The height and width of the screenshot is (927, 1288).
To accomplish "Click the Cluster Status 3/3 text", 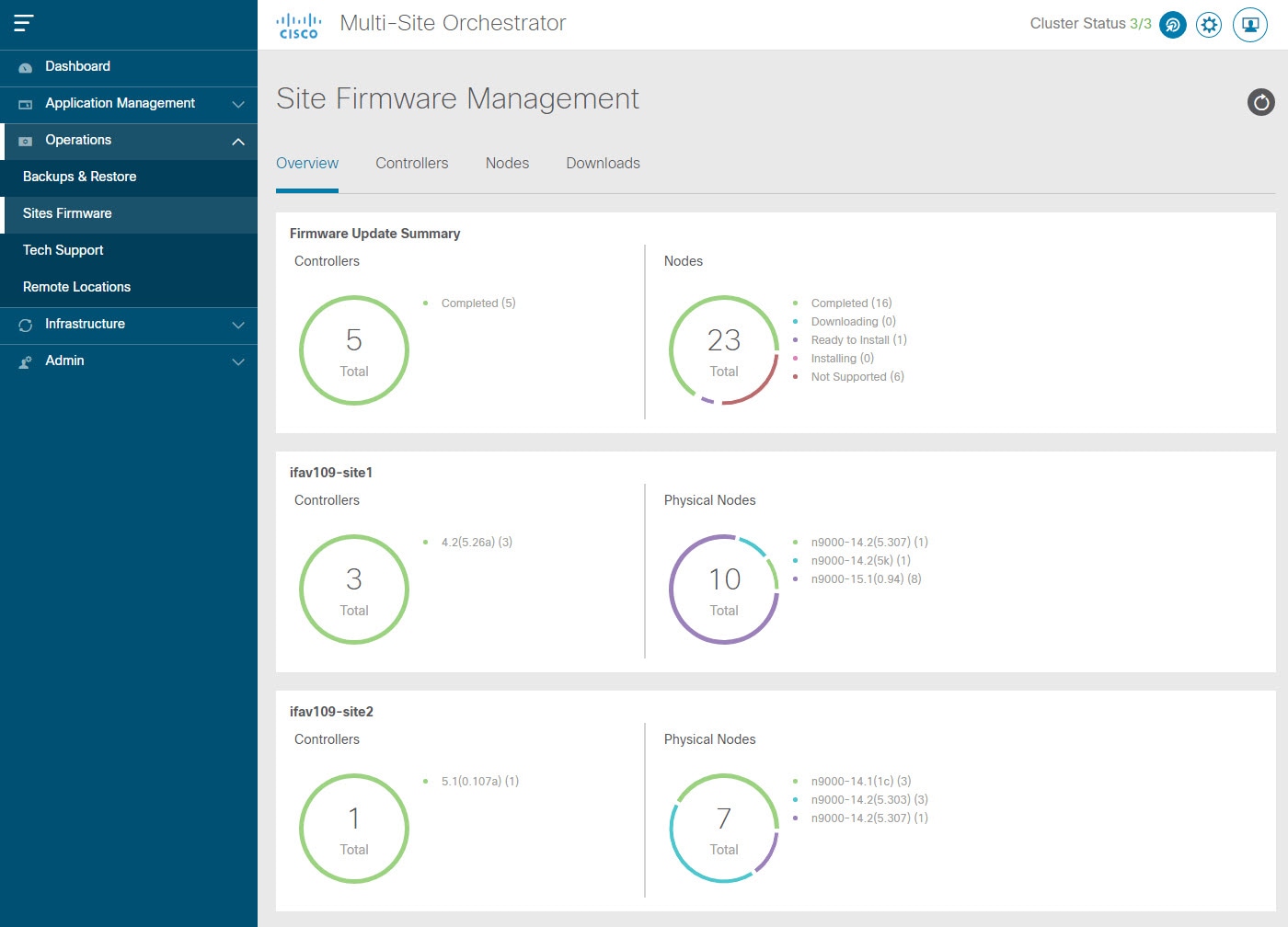I will (1090, 24).
